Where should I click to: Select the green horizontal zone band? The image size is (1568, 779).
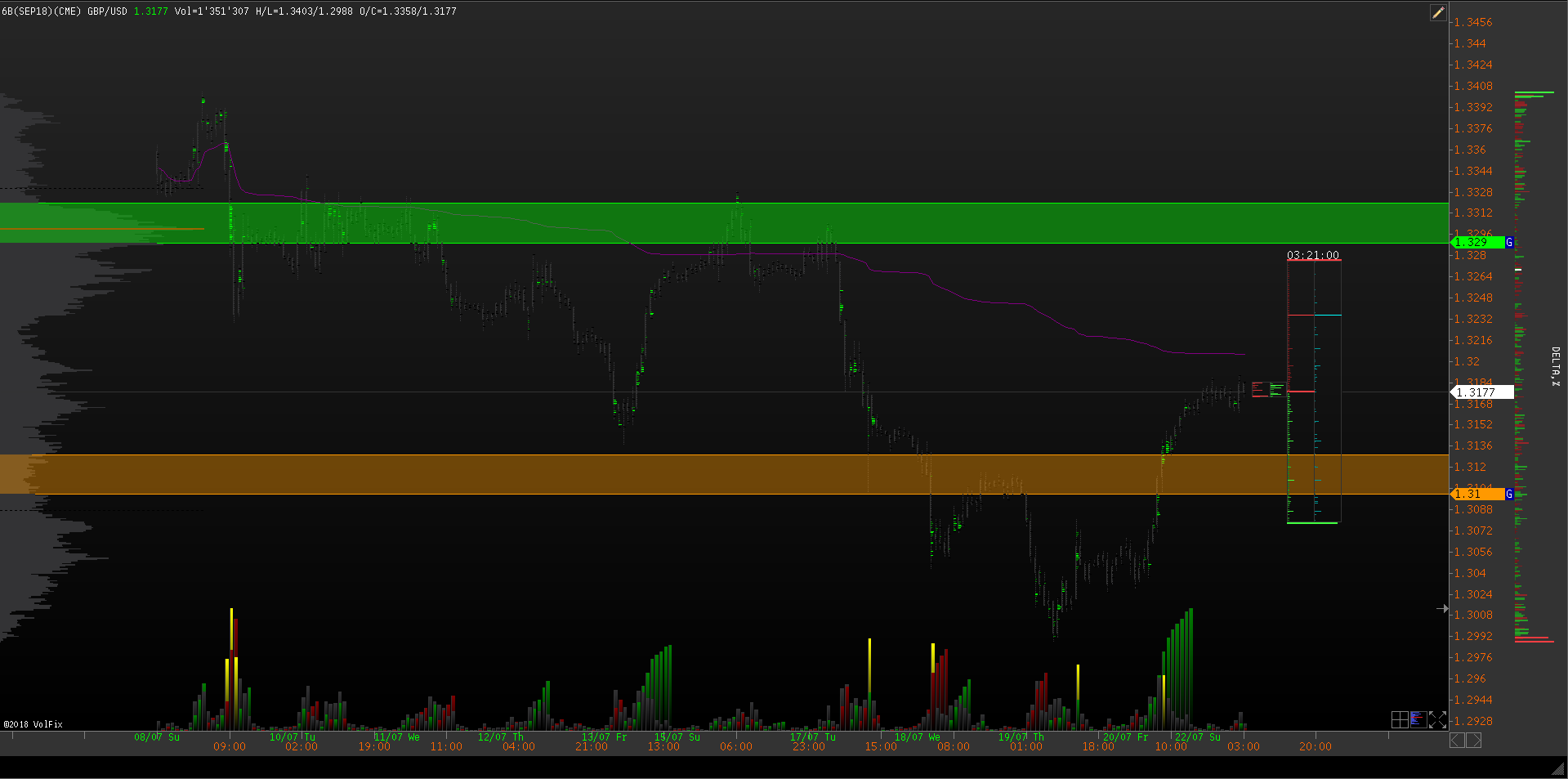click(x=735, y=223)
